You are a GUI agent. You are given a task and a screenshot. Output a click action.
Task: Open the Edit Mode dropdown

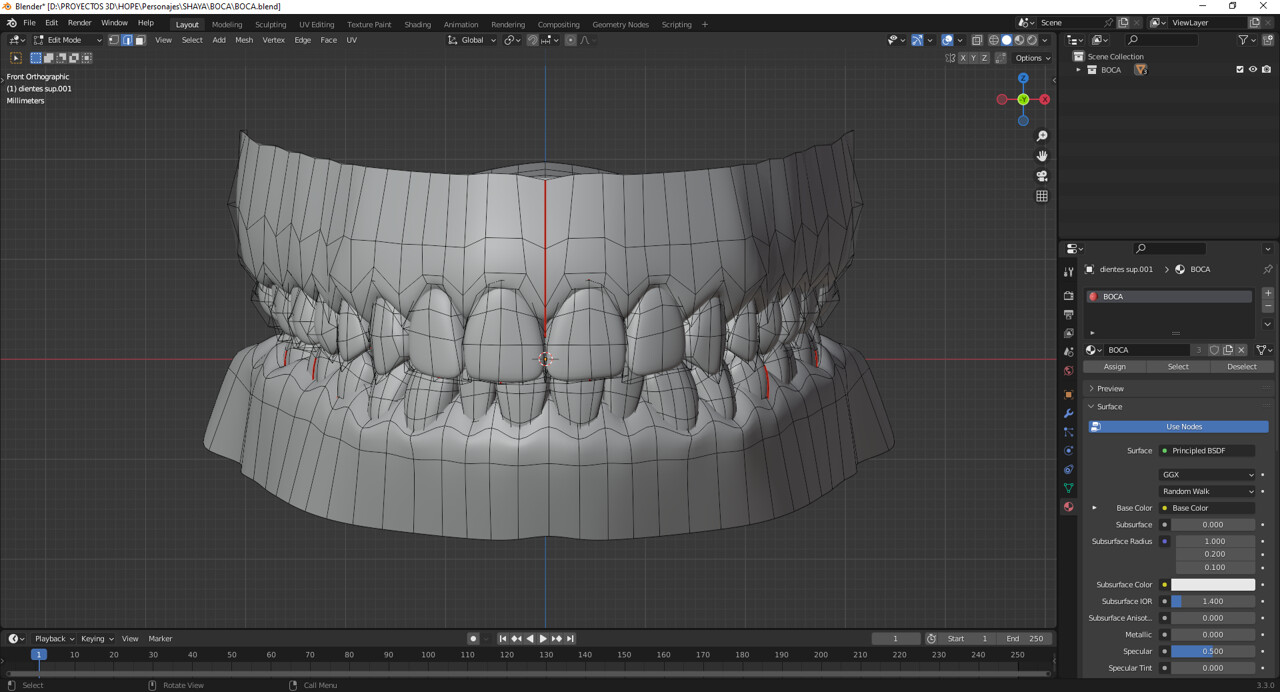(x=67, y=40)
